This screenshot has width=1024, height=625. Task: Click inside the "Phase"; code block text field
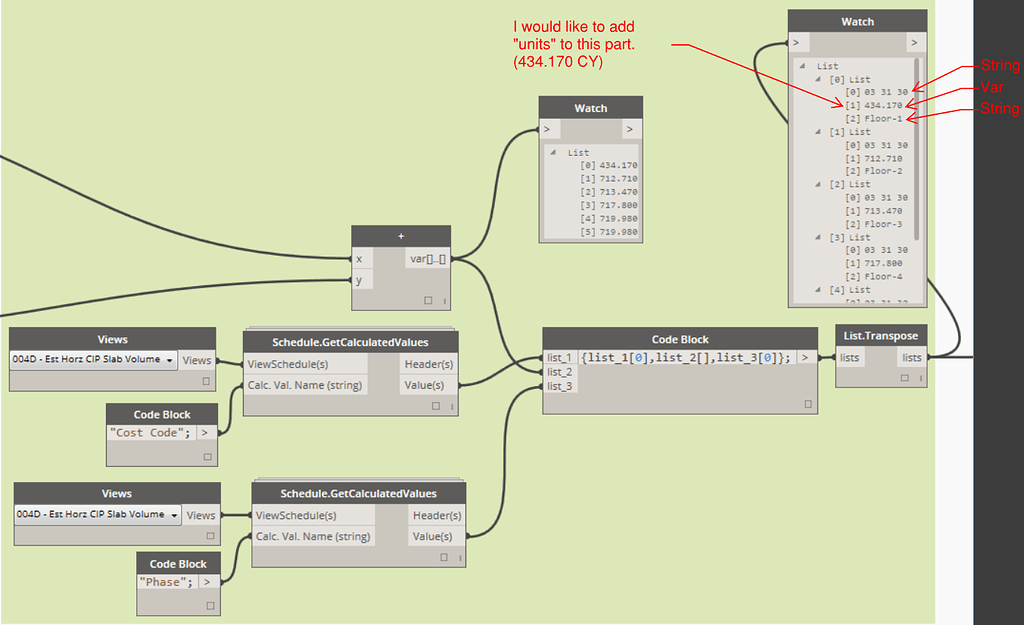coord(165,581)
